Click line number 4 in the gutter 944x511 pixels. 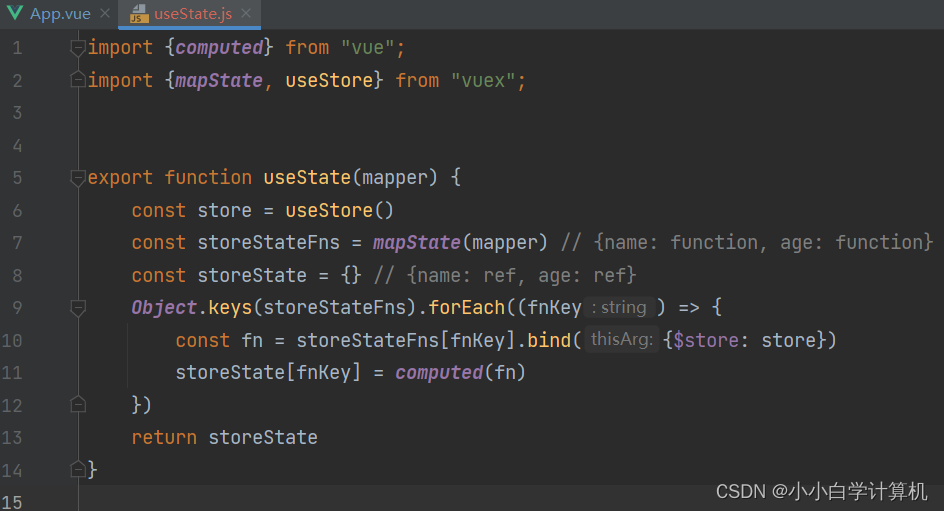click(17, 146)
